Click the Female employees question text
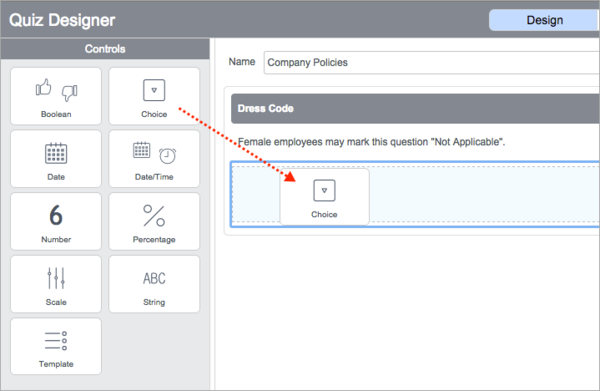Screen dimensions: 600x391 tap(371, 142)
